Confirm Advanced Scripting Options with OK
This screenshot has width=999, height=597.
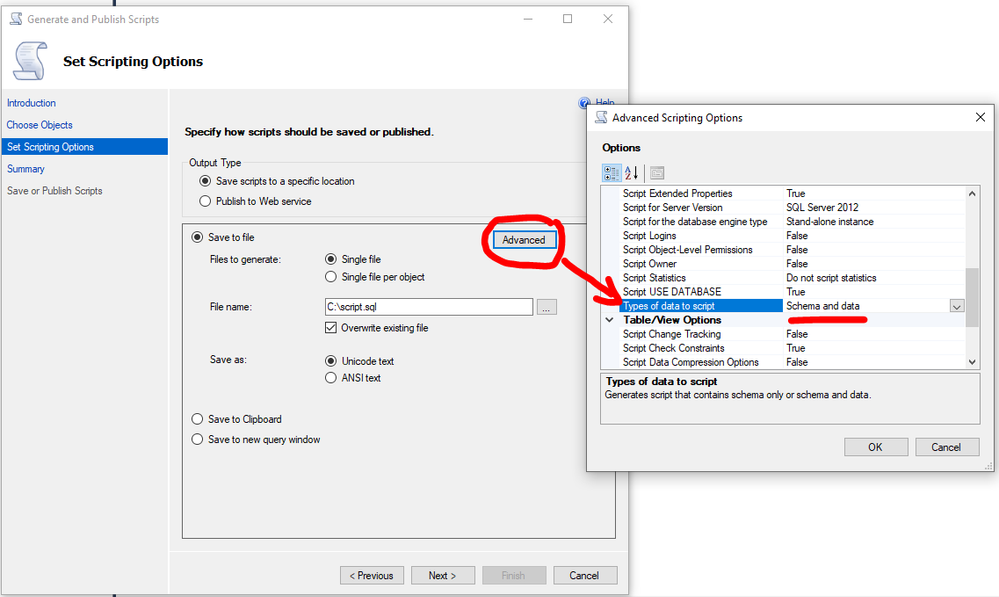pos(876,447)
